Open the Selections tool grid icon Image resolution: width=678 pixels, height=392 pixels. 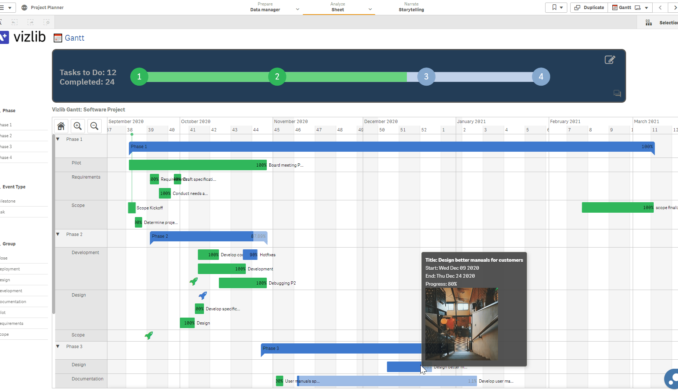point(649,22)
